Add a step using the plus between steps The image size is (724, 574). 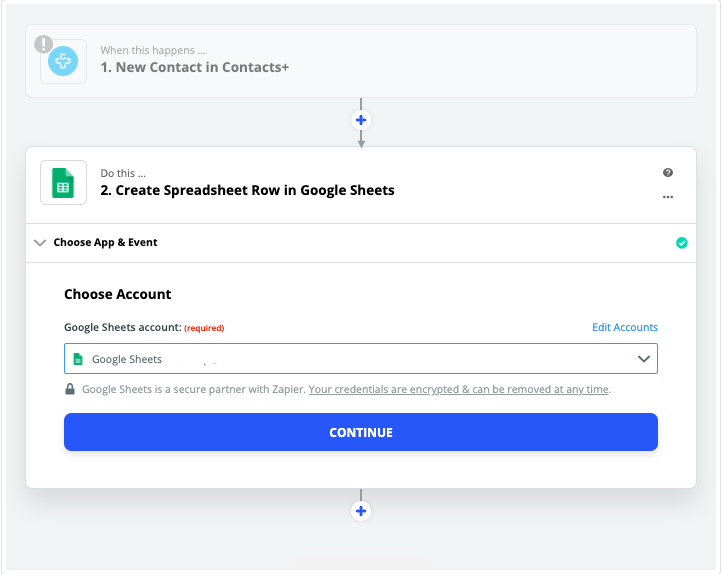(361, 120)
